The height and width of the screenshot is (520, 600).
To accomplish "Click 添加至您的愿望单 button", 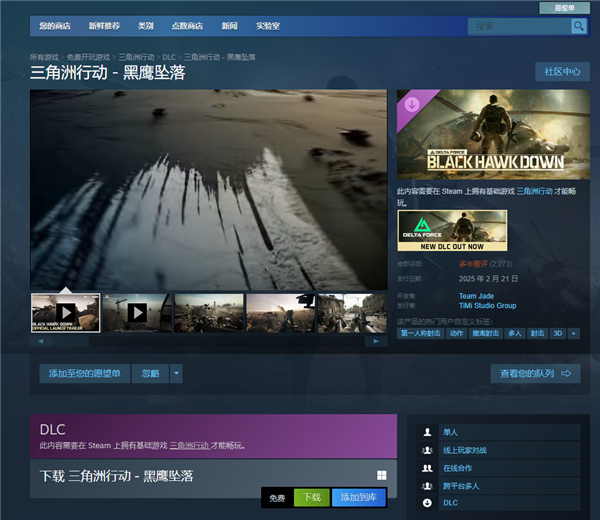I will 84,373.
